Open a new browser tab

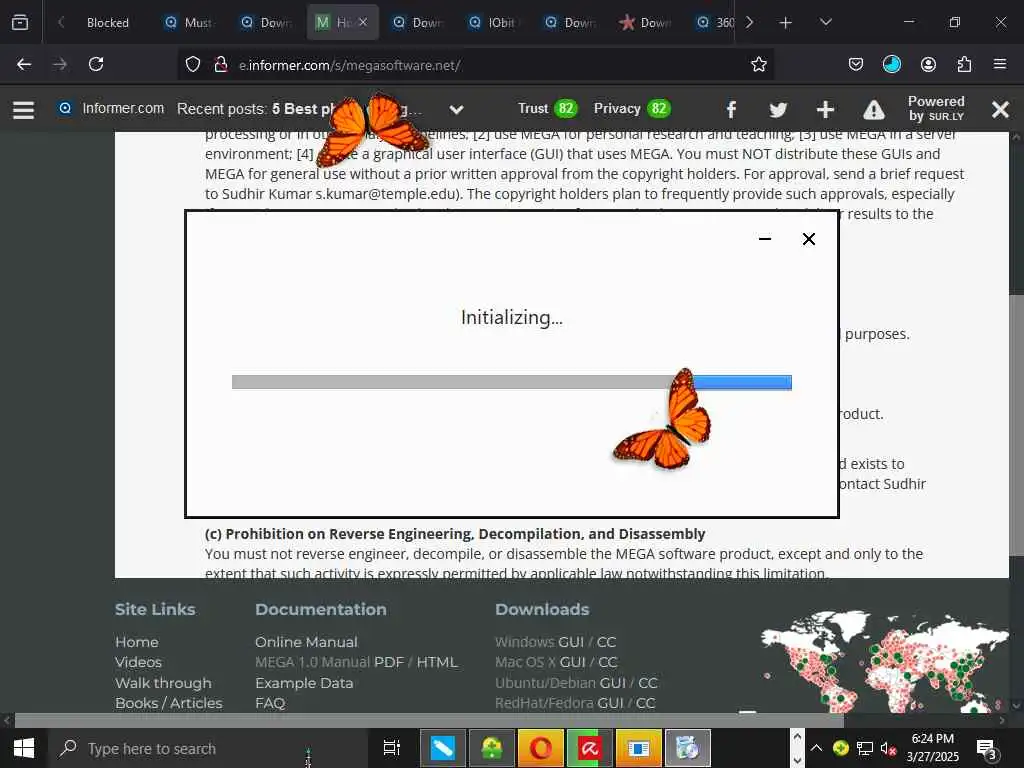pyautogui.click(x=786, y=23)
